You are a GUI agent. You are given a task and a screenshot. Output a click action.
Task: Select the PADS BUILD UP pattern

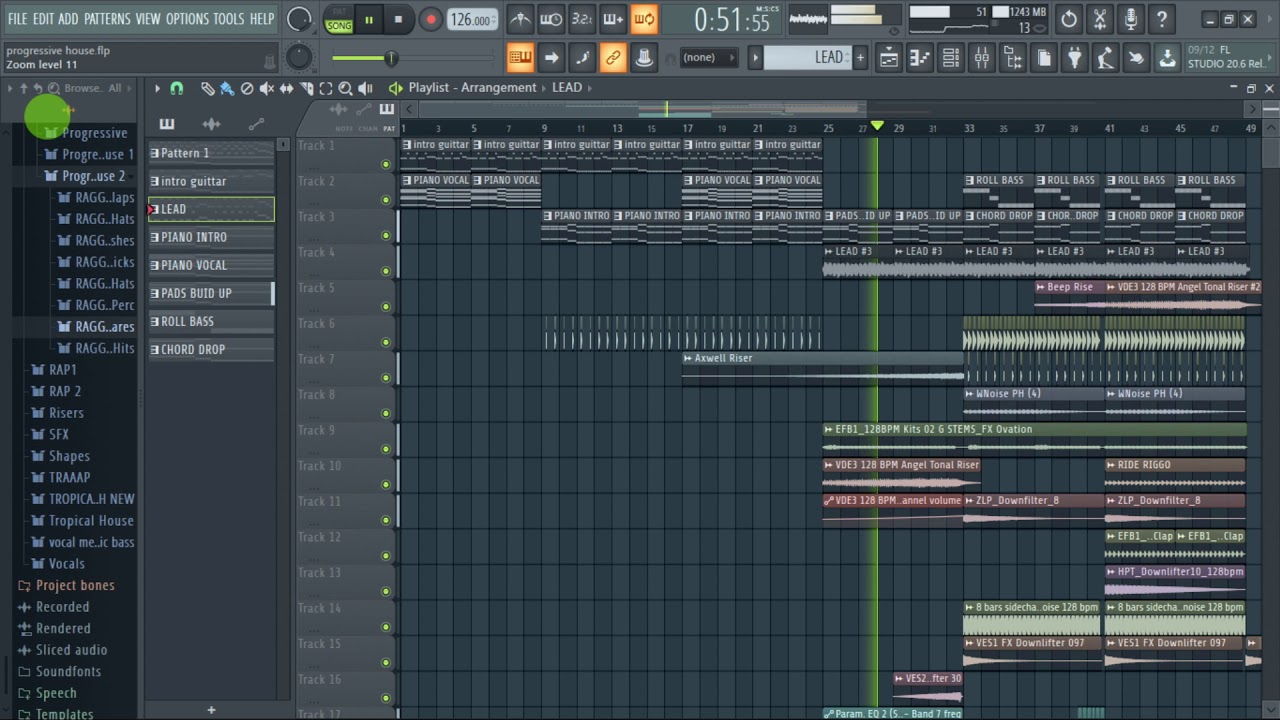[x=211, y=293]
